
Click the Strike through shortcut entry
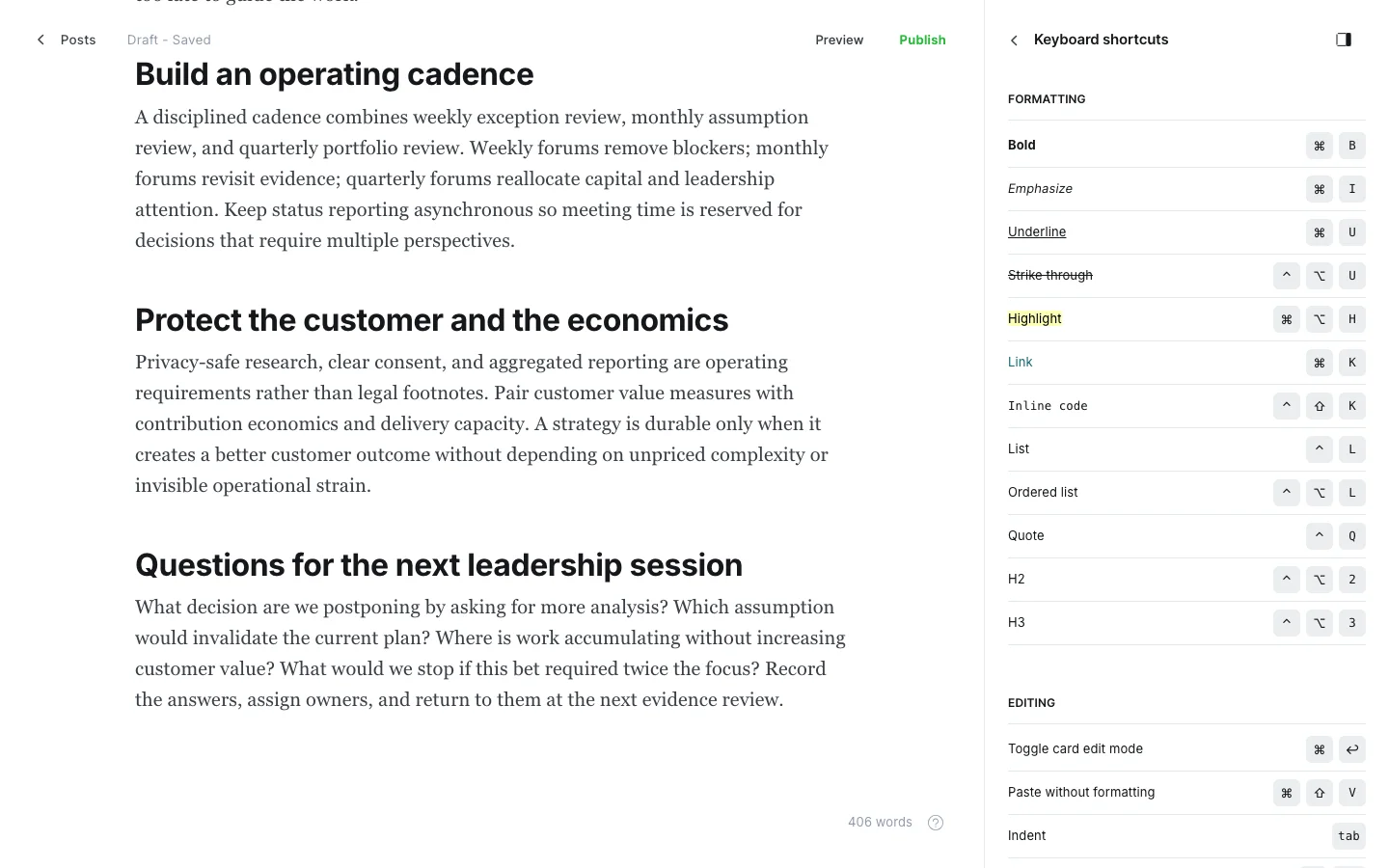[1050, 275]
